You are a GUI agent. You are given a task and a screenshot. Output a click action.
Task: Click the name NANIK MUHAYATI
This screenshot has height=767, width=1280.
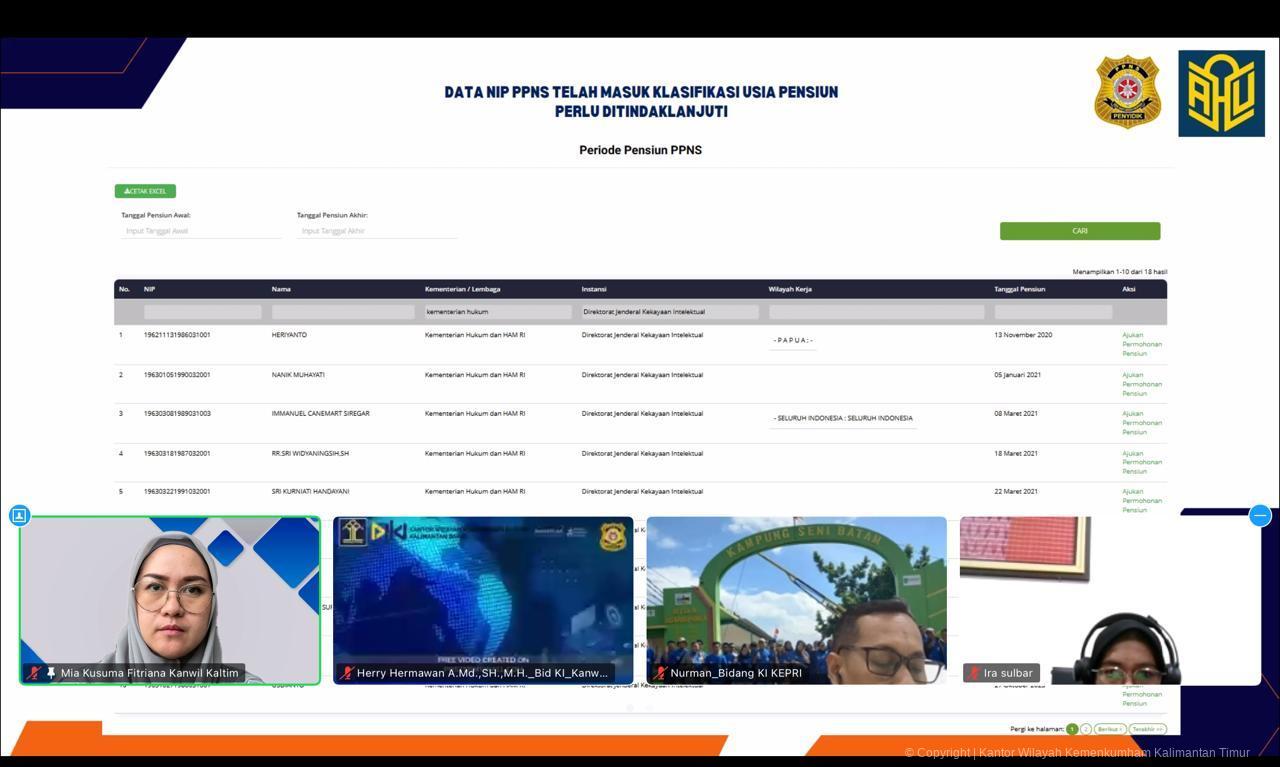298,375
